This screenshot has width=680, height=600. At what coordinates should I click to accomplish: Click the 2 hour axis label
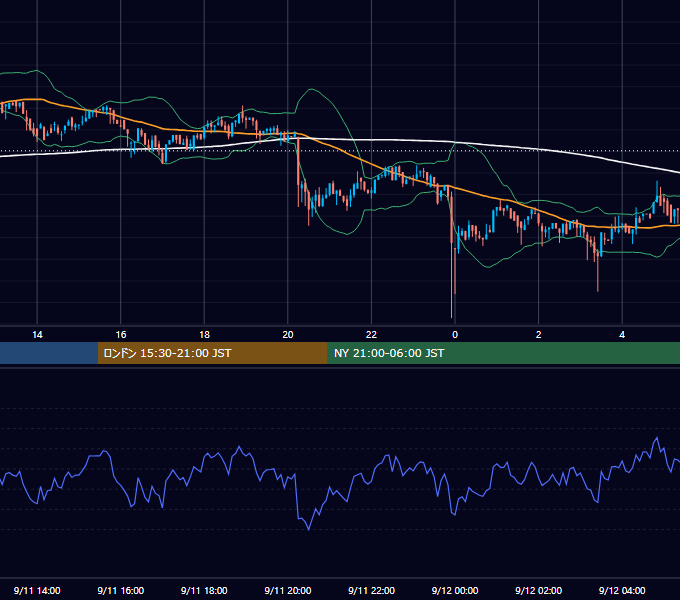539,335
